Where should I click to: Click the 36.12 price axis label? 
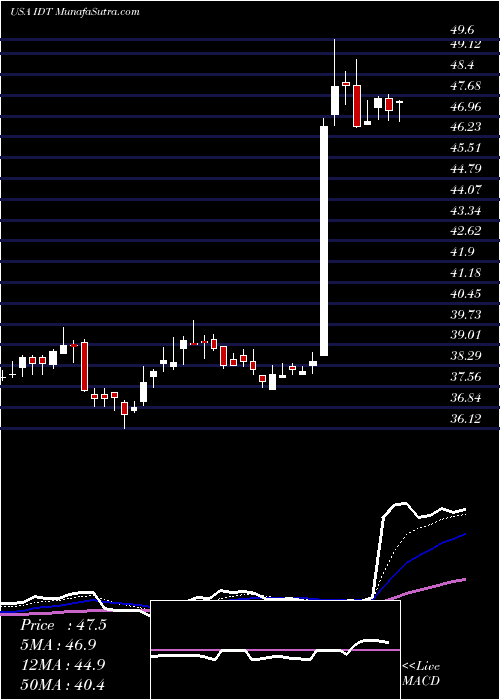click(466, 418)
